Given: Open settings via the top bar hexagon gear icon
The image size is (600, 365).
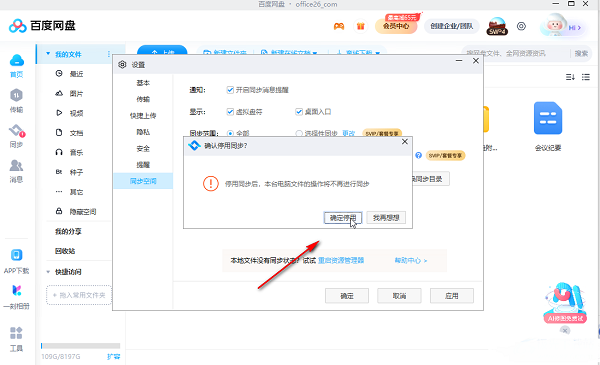Looking at the screenshot, I should (x=521, y=26).
